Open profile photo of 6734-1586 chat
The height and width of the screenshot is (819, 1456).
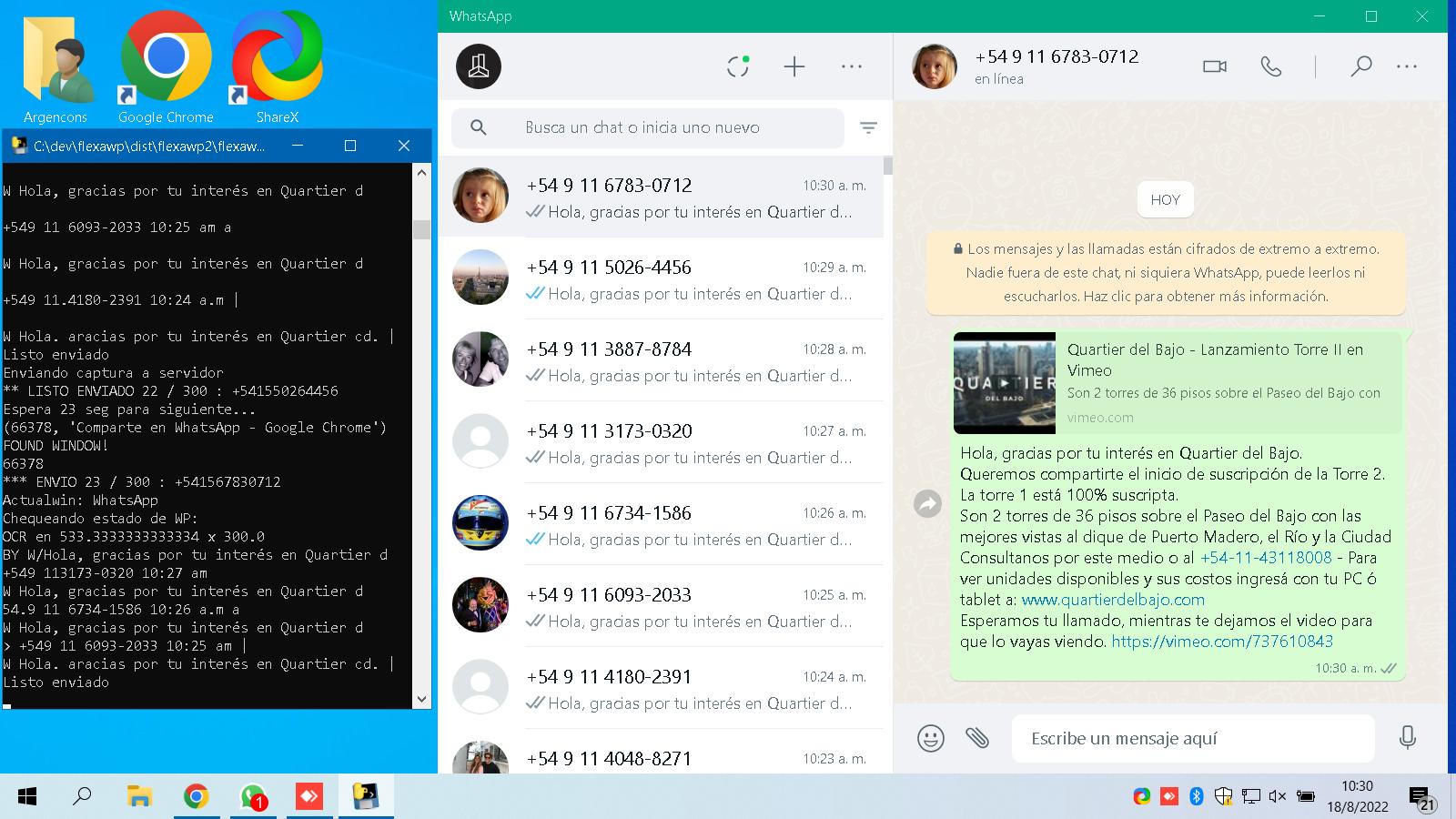(x=480, y=523)
